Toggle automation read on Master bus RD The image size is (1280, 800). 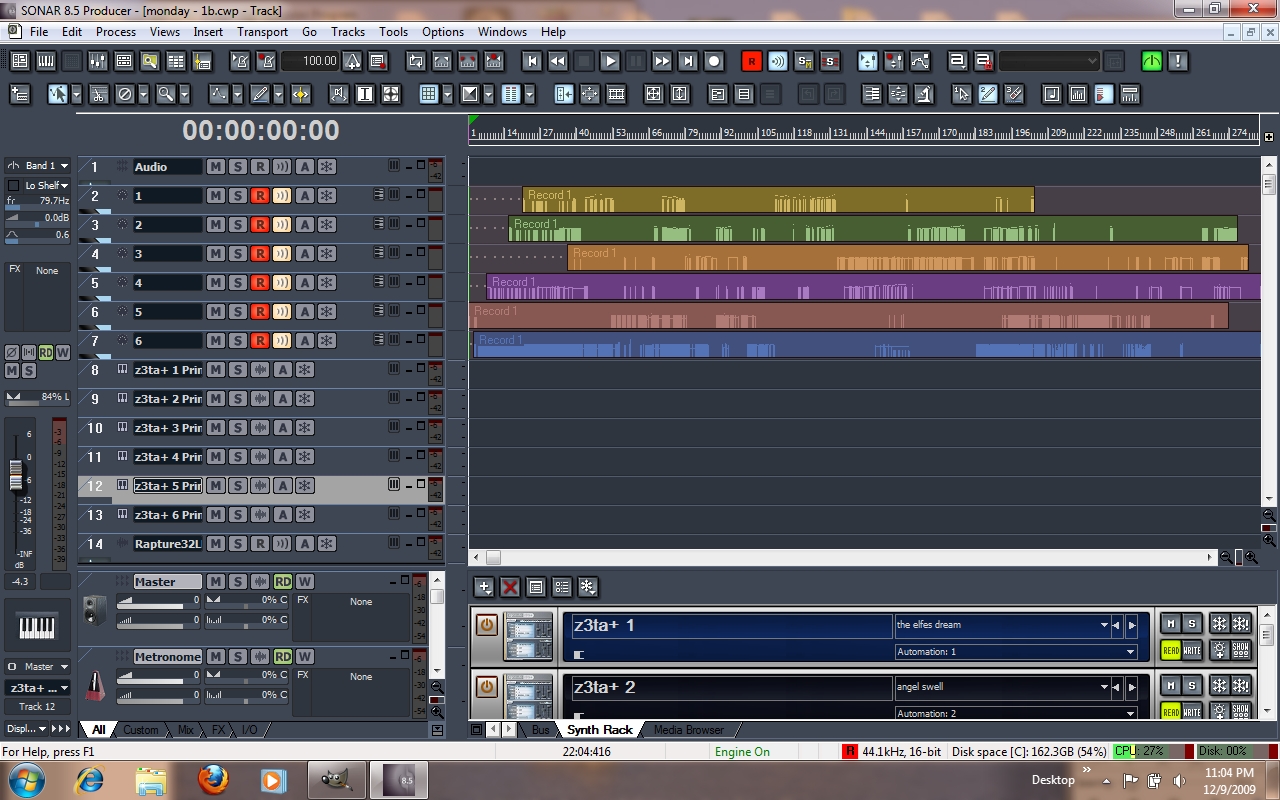click(x=283, y=582)
